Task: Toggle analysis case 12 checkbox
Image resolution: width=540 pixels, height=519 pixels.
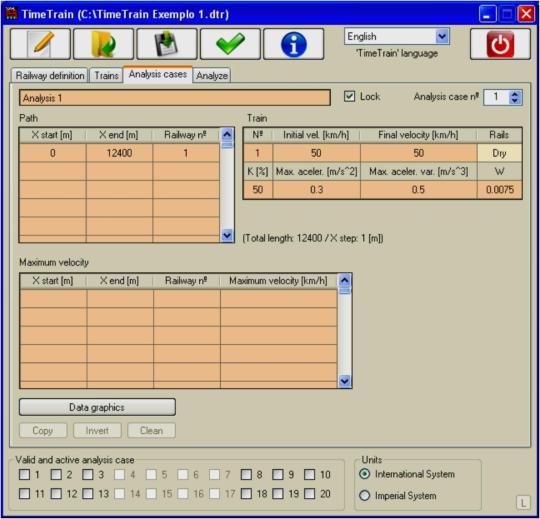Action: point(56,494)
